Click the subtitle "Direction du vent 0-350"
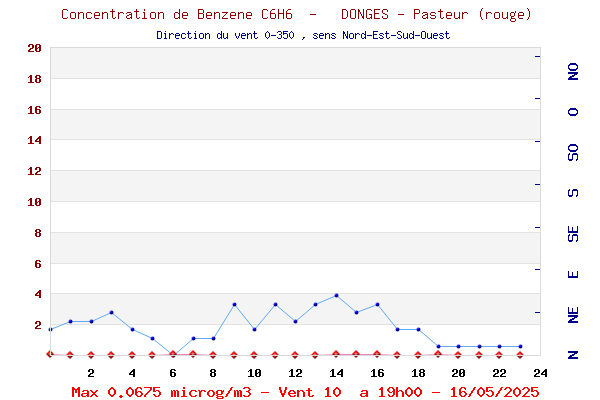 [x=225, y=35]
